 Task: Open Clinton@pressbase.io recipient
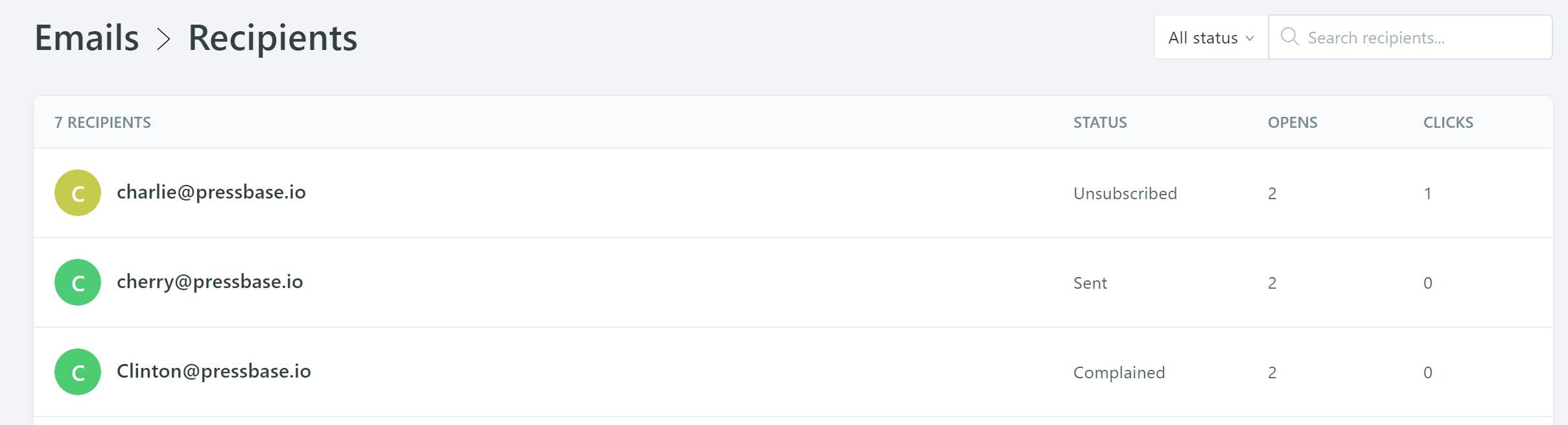click(x=214, y=371)
